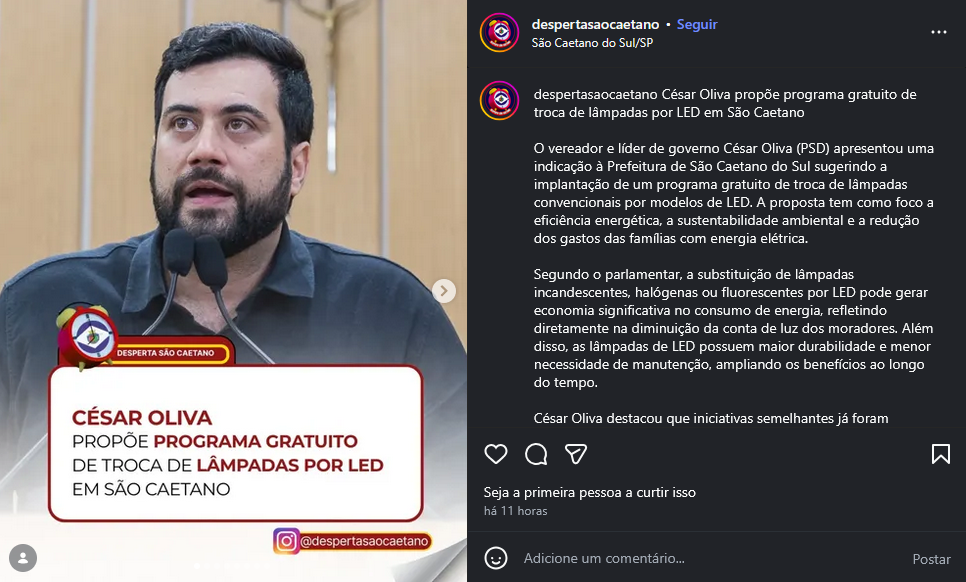
Task: Click the main post photo of César Oliva
Action: (x=233, y=185)
